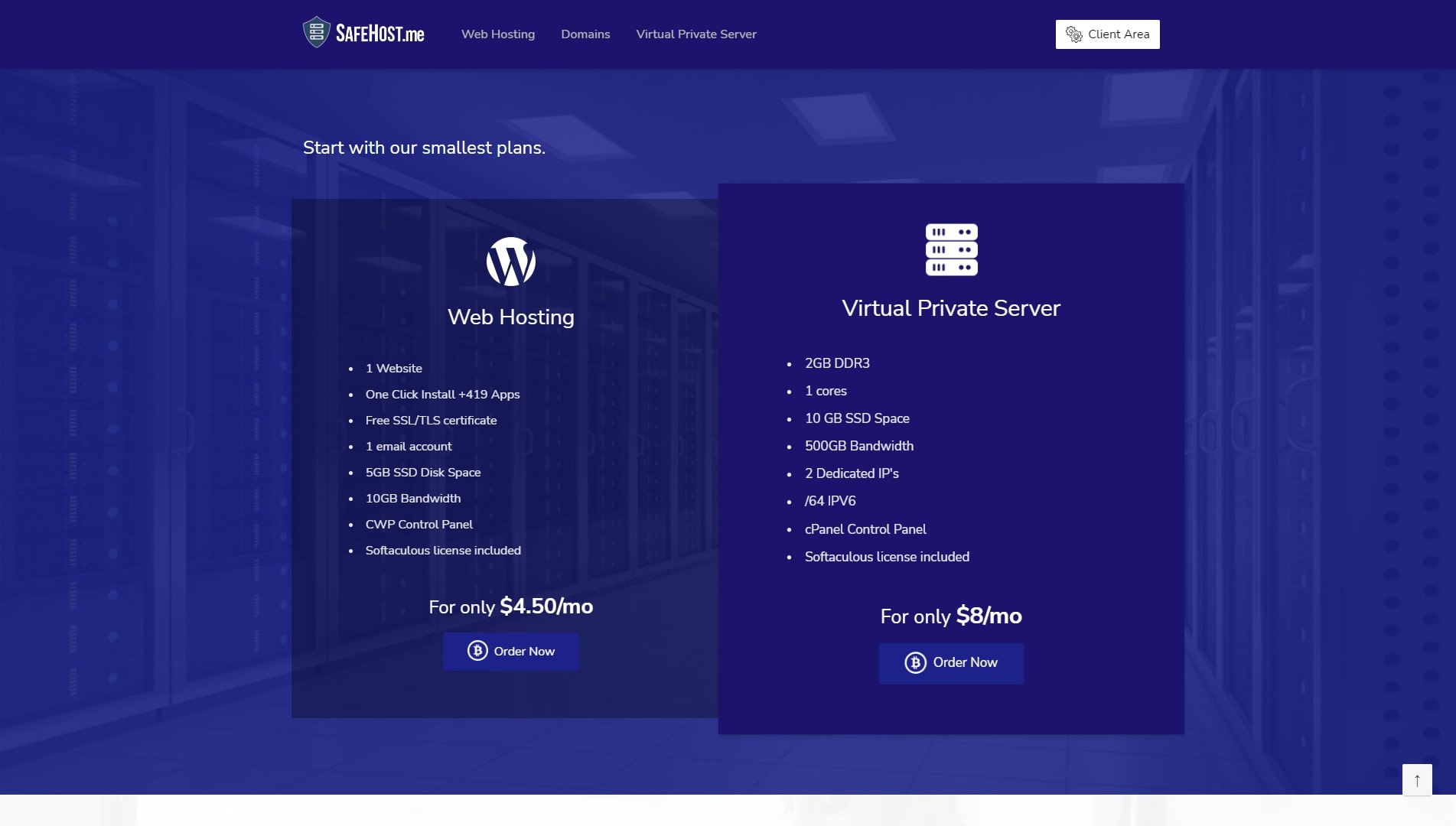
Task: Click the SafeHost shield logo icon
Action: click(x=316, y=33)
